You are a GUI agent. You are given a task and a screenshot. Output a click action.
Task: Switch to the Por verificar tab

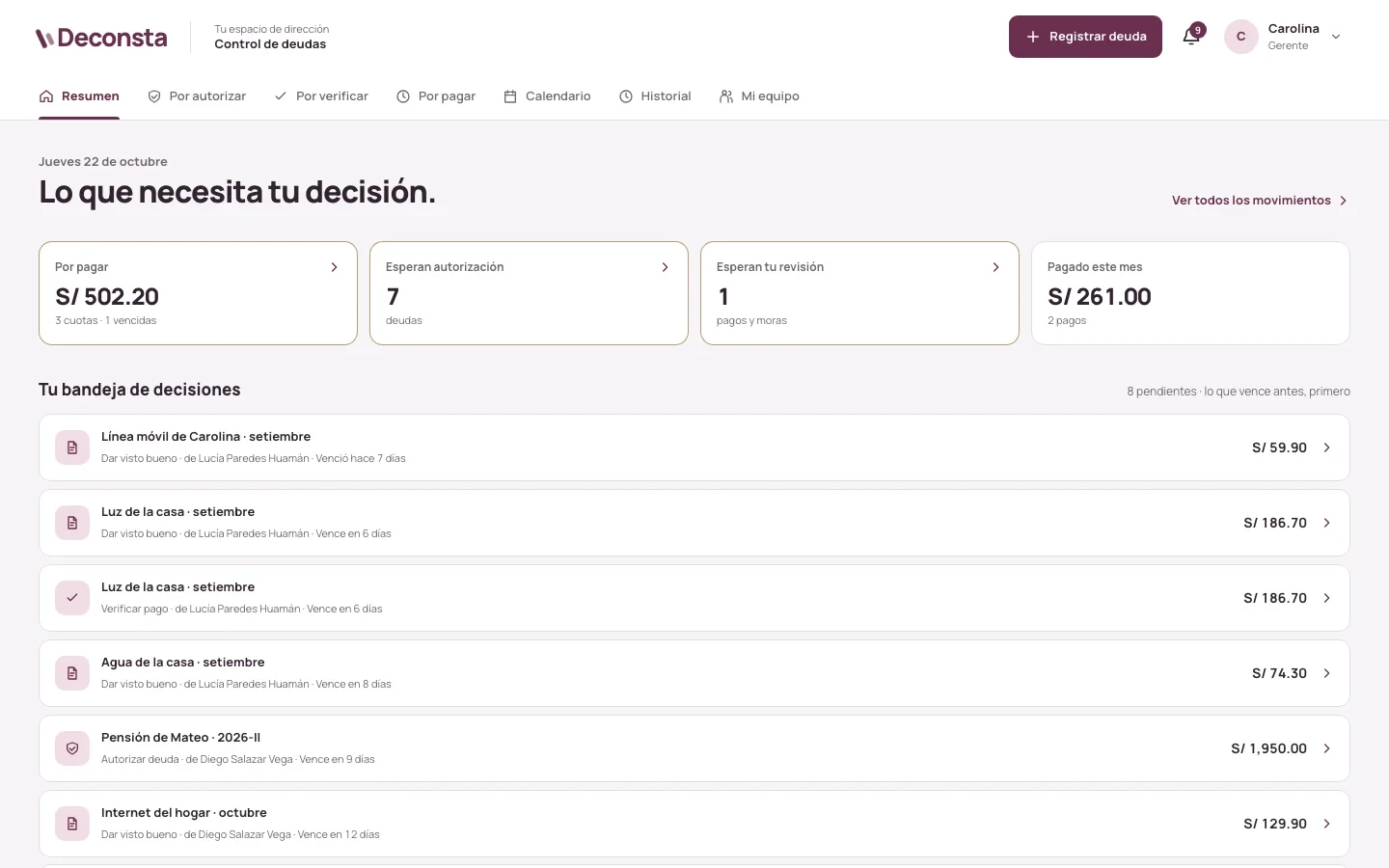(321, 96)
